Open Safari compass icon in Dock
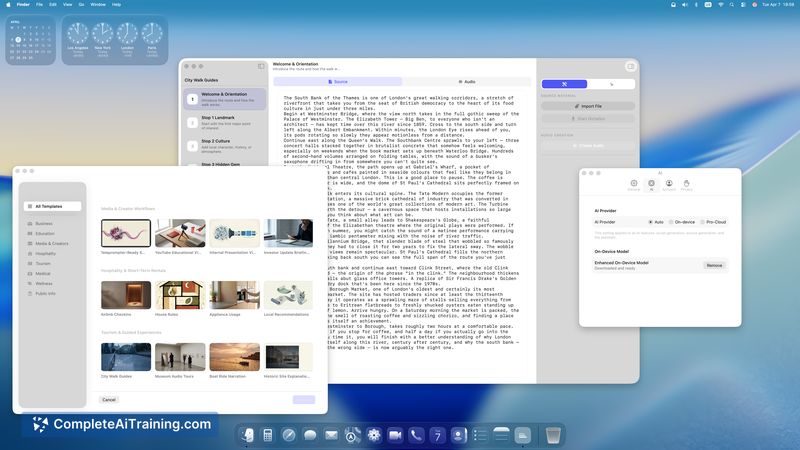This screenshot has width=800, height=450. (x=289, y=435)
